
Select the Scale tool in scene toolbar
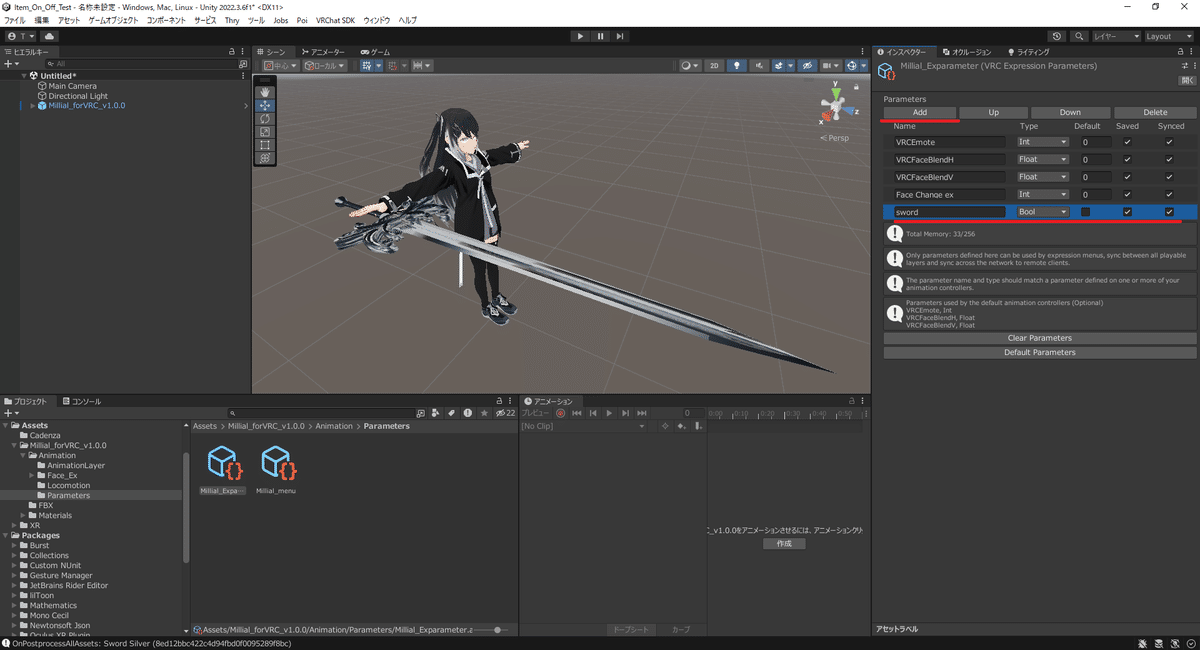pyautogui.click(x=265, y=131)
